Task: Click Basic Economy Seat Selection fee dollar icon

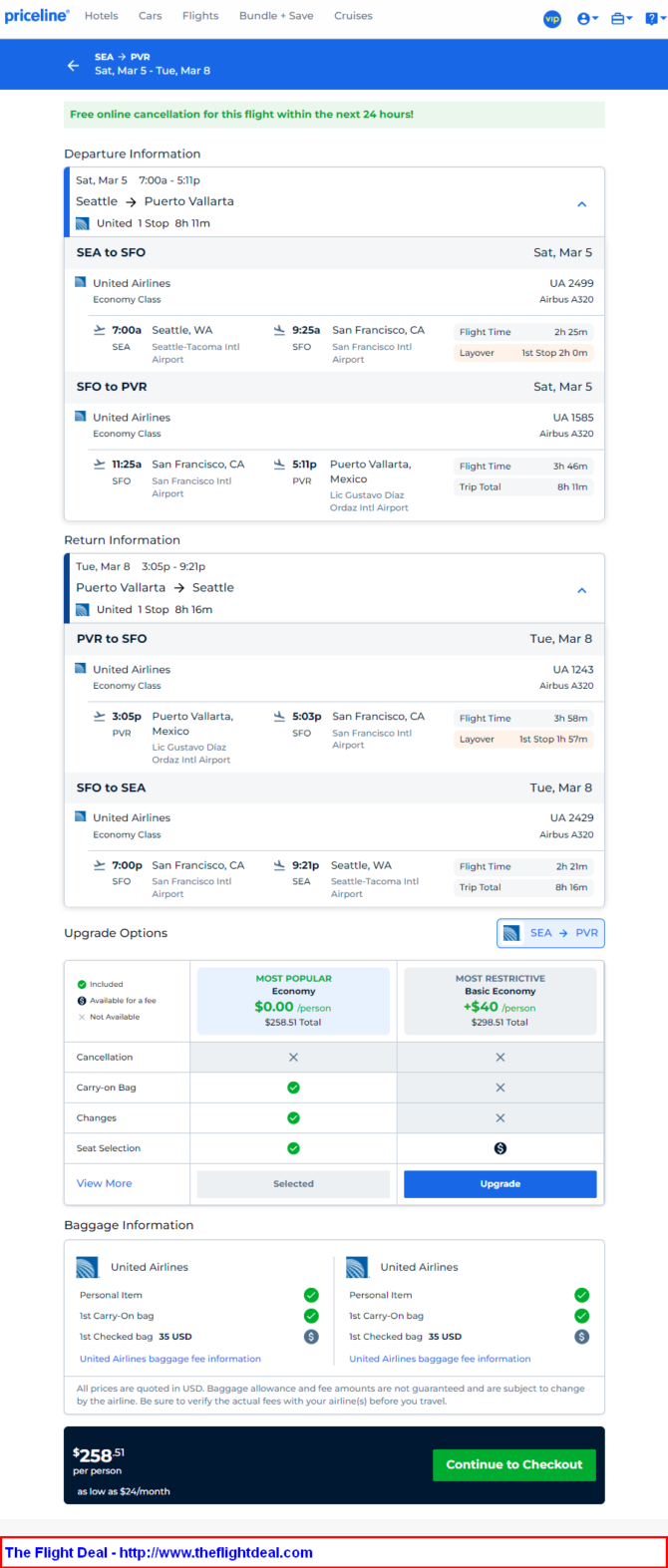Action: [501, 1148]
